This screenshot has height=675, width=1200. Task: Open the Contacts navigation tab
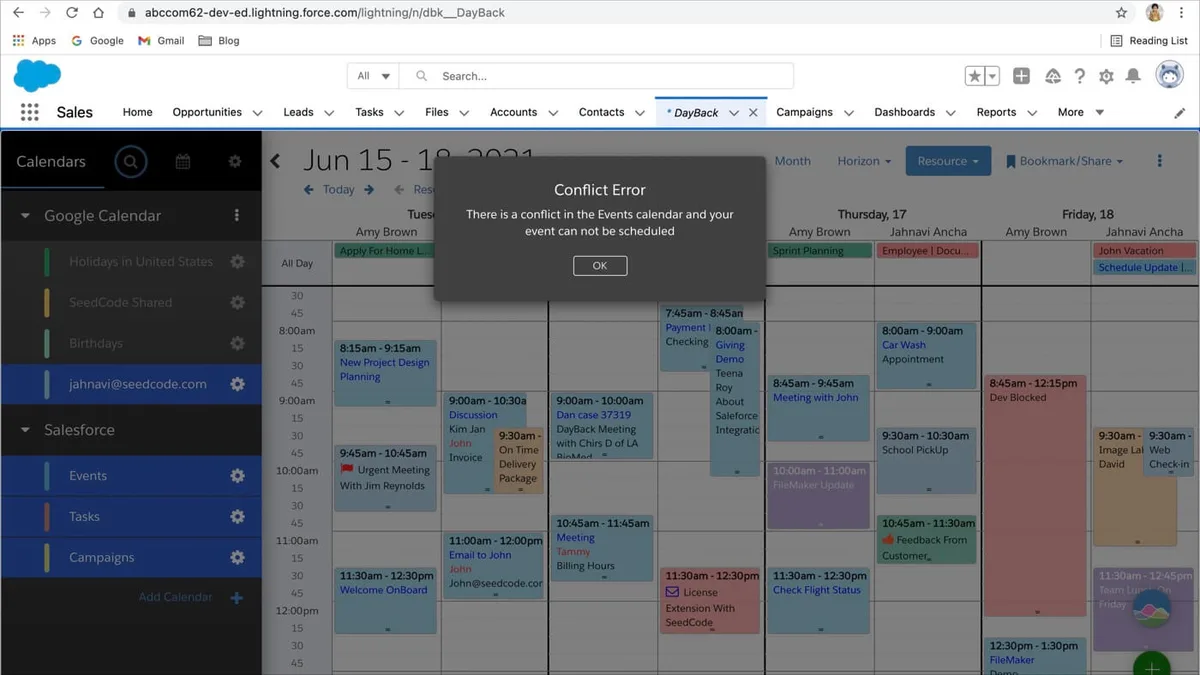click(x=601, y=112)
